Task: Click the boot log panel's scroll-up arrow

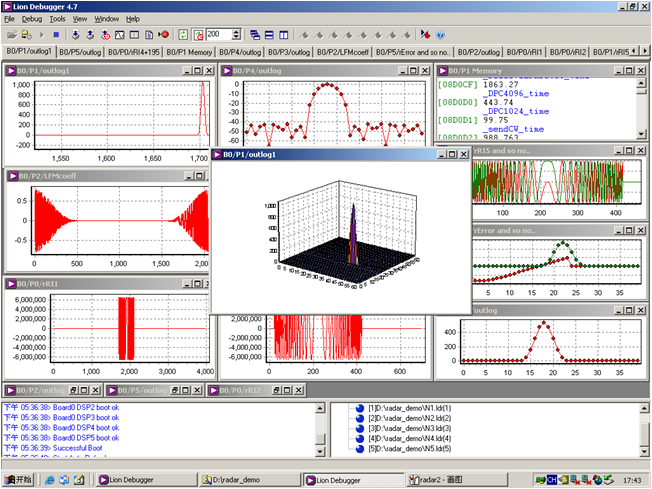Action: click(x=320, y=408)
